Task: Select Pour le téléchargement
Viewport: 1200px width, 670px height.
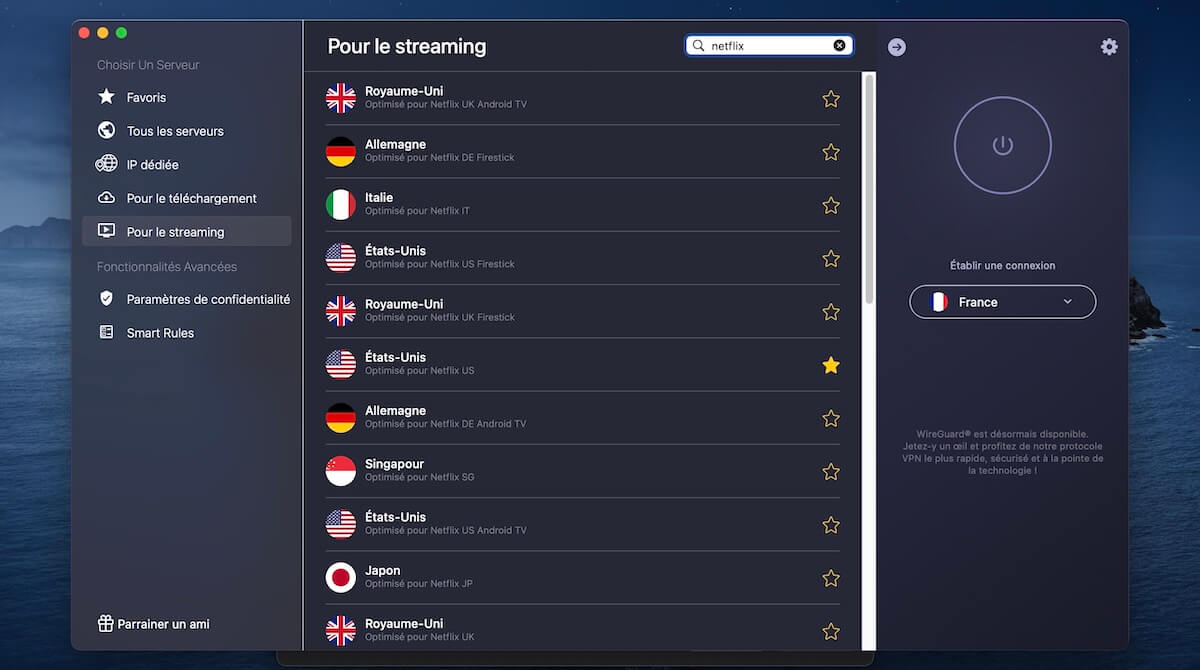Action: (x=187, y=198)
